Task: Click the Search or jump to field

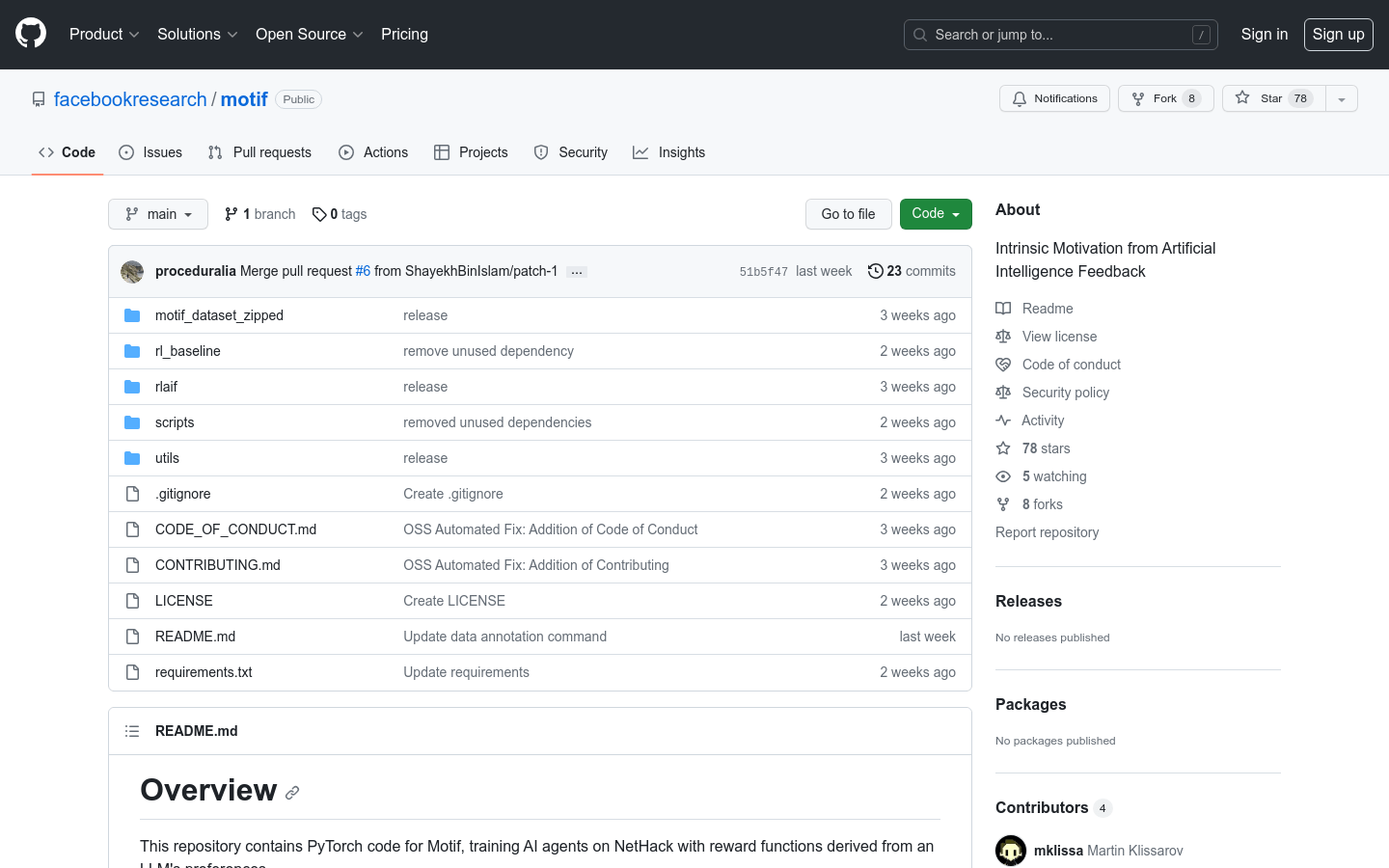Action: [1060, 35]
